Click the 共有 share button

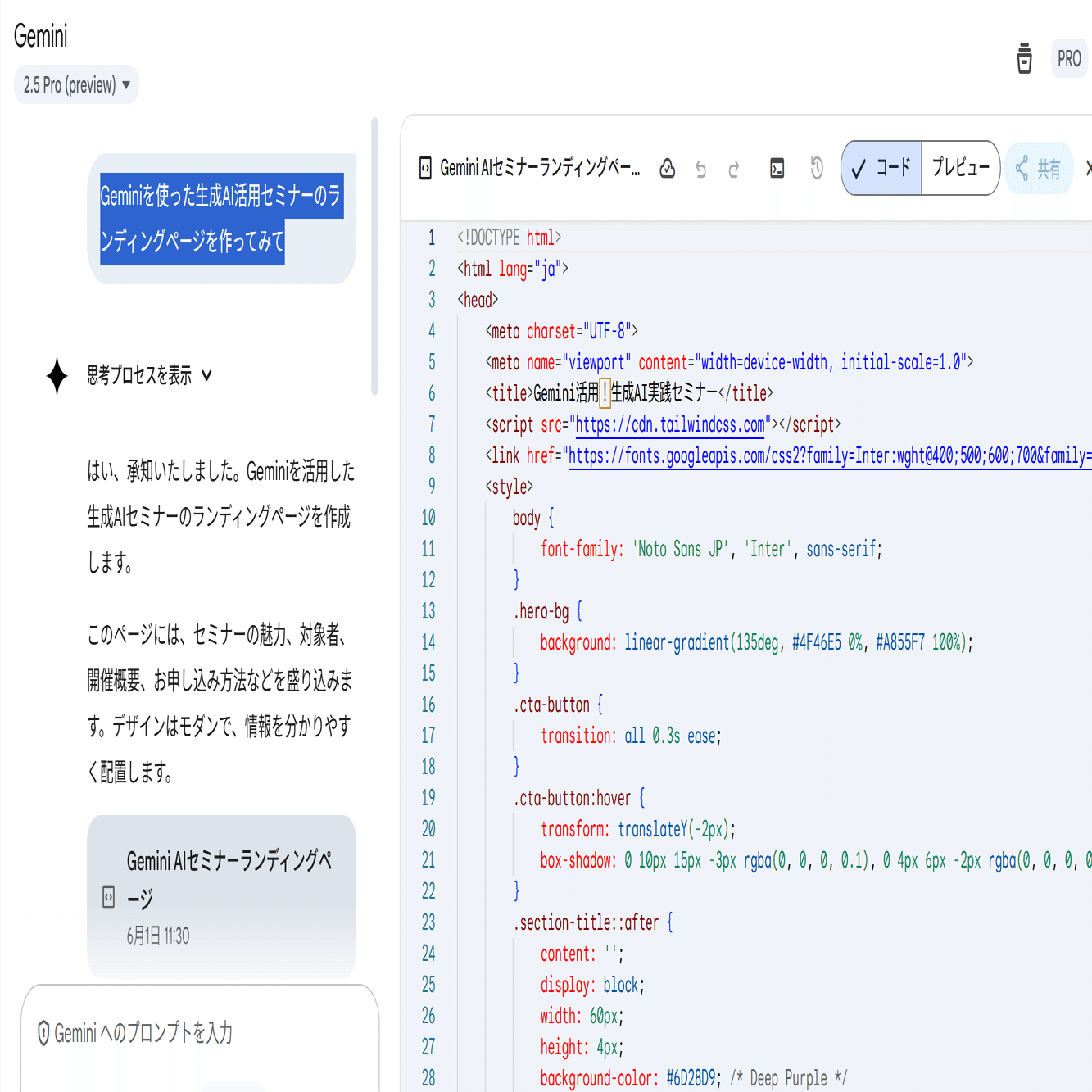1039,168
